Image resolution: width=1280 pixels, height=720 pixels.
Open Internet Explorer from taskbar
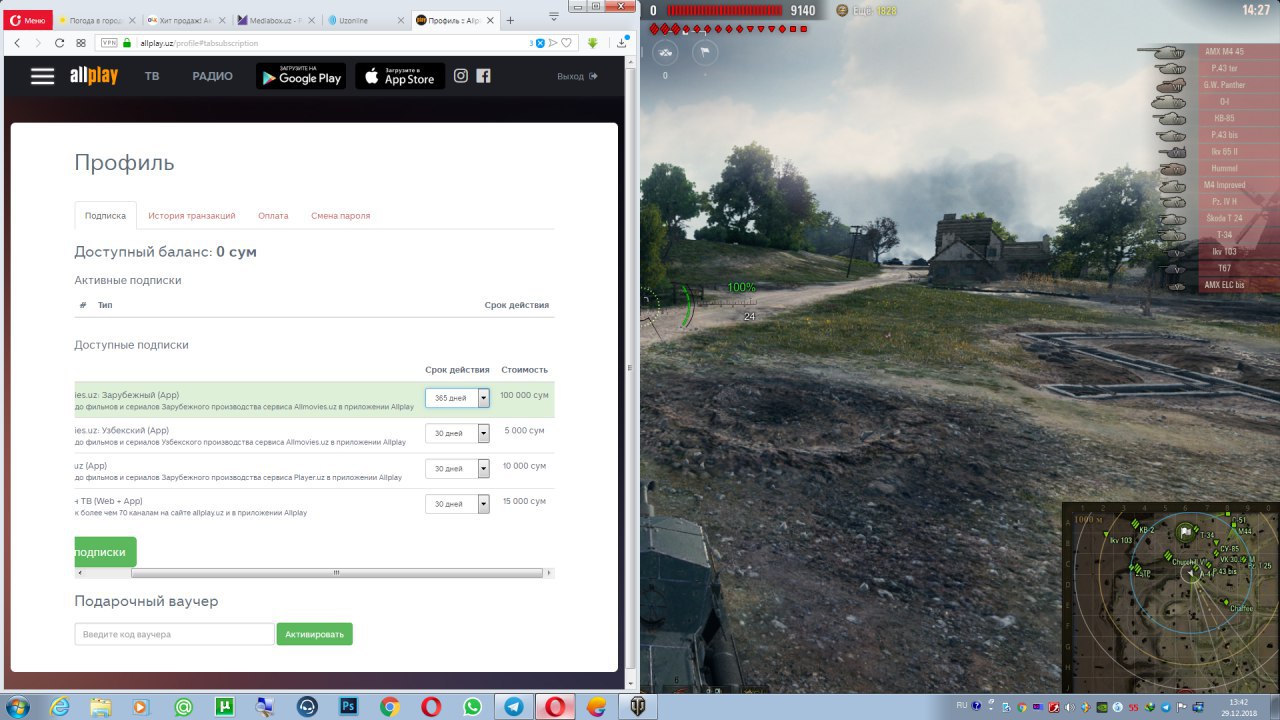click(60, 706)
